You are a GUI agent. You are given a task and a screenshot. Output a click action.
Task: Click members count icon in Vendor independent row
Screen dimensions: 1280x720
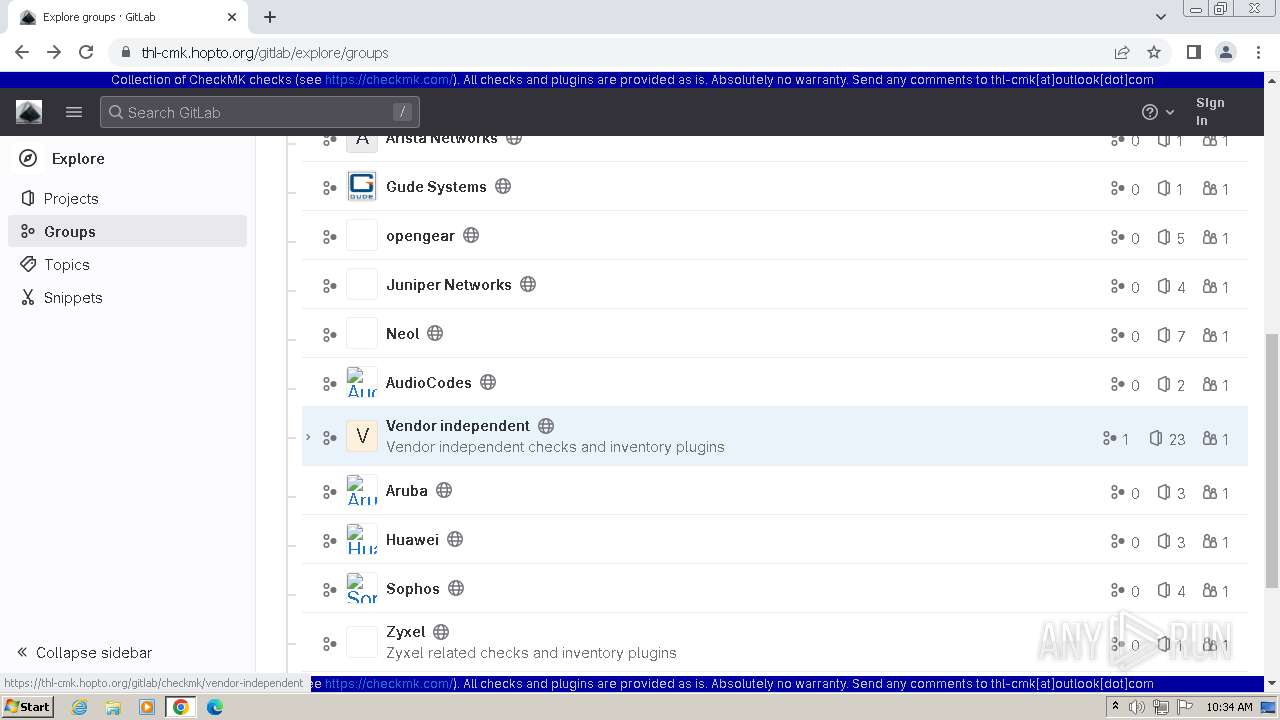pos(1210,438)
